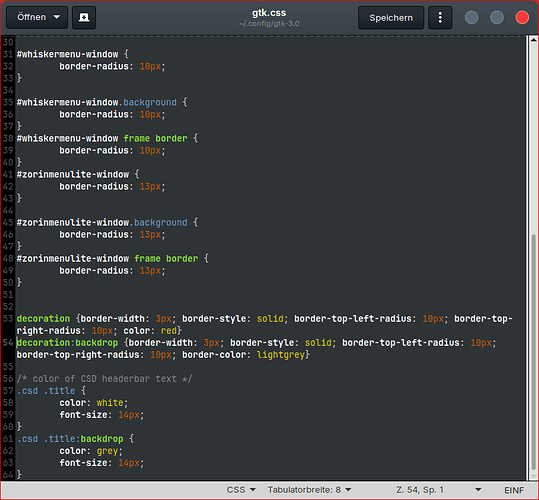Open the Öffnen dropdown arrow
539x500 pixels.
pyautogui.click(x=57, y=17)
